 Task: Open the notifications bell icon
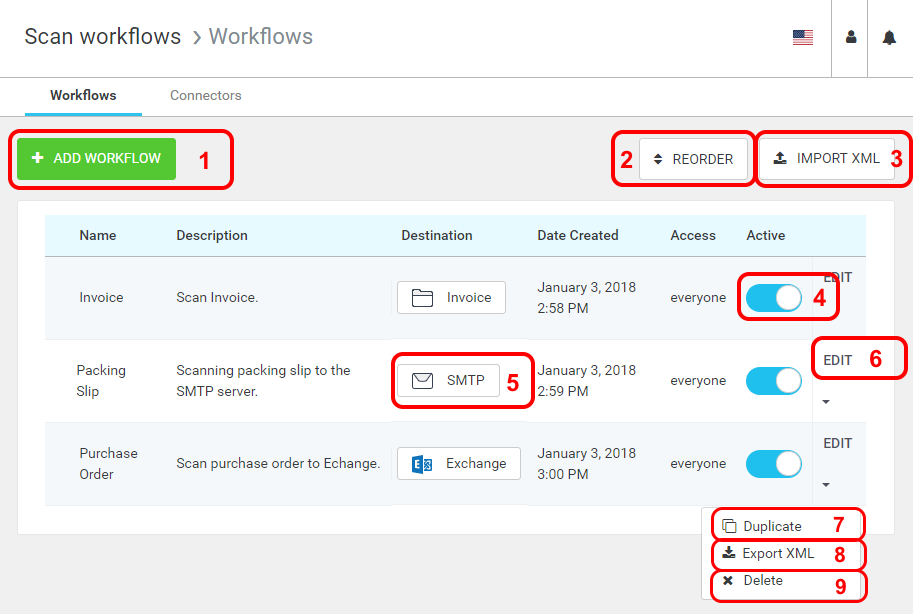889,38
